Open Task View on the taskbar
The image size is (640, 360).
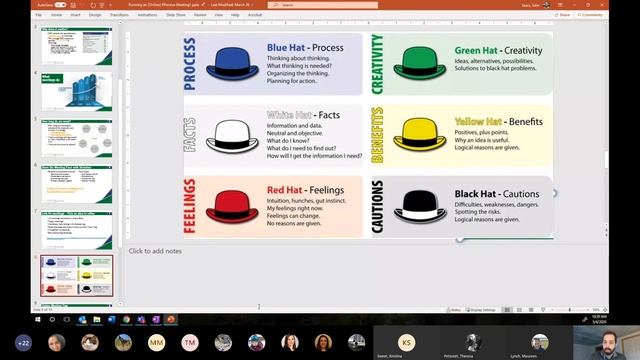coord(67,320)
